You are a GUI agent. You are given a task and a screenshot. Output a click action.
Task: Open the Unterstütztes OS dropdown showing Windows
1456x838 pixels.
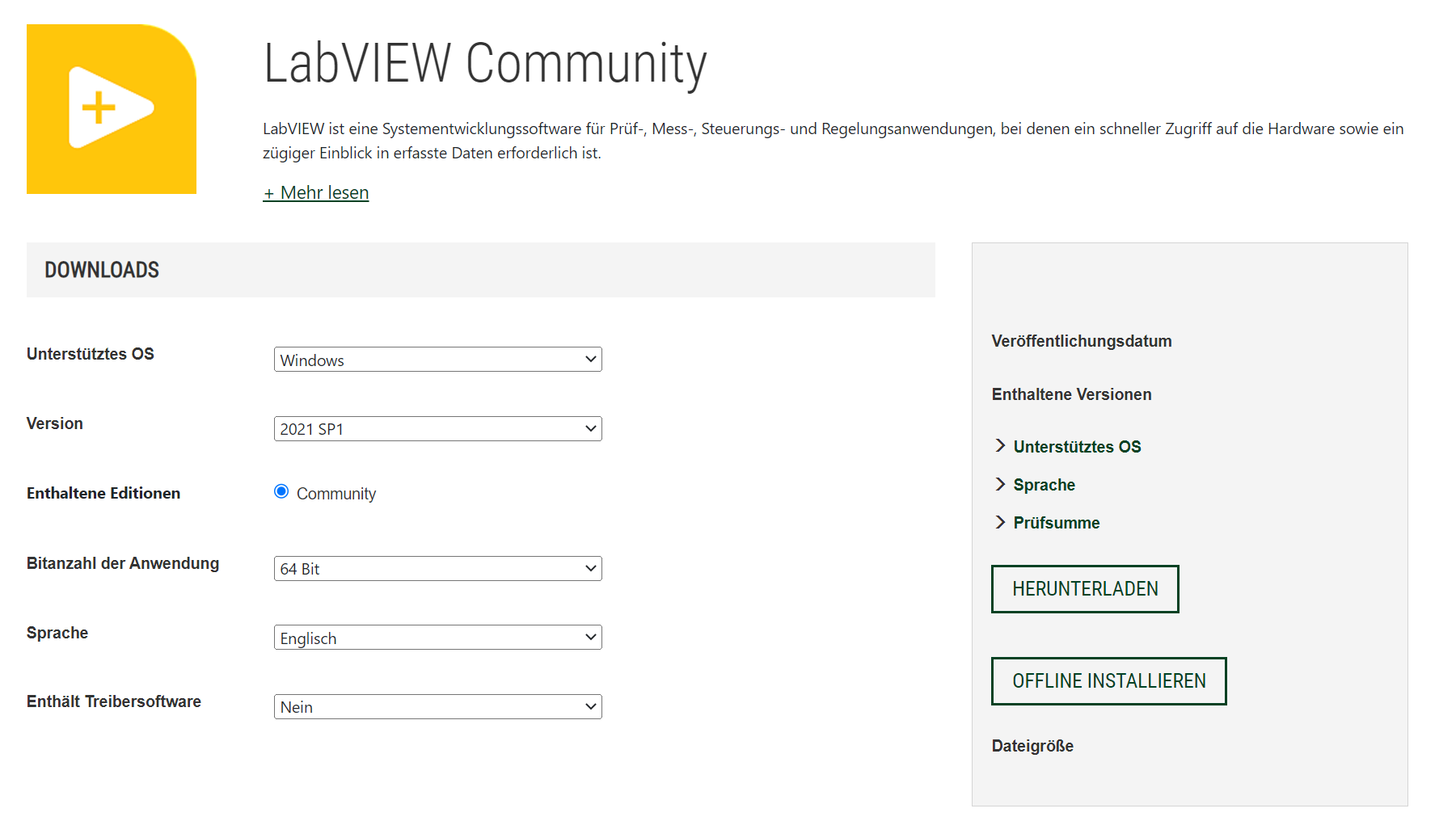point(438,360)
